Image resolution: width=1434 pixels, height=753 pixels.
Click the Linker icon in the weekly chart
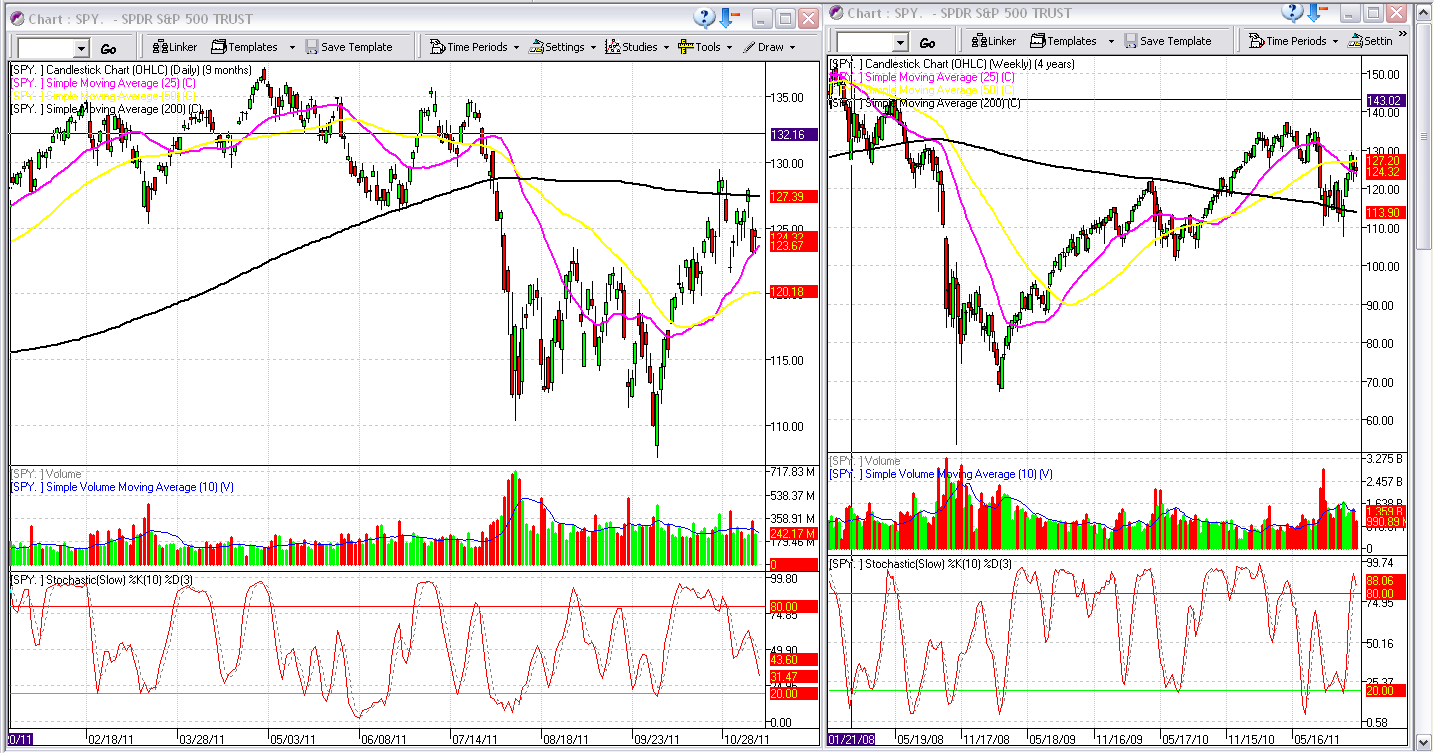point(978,41)
